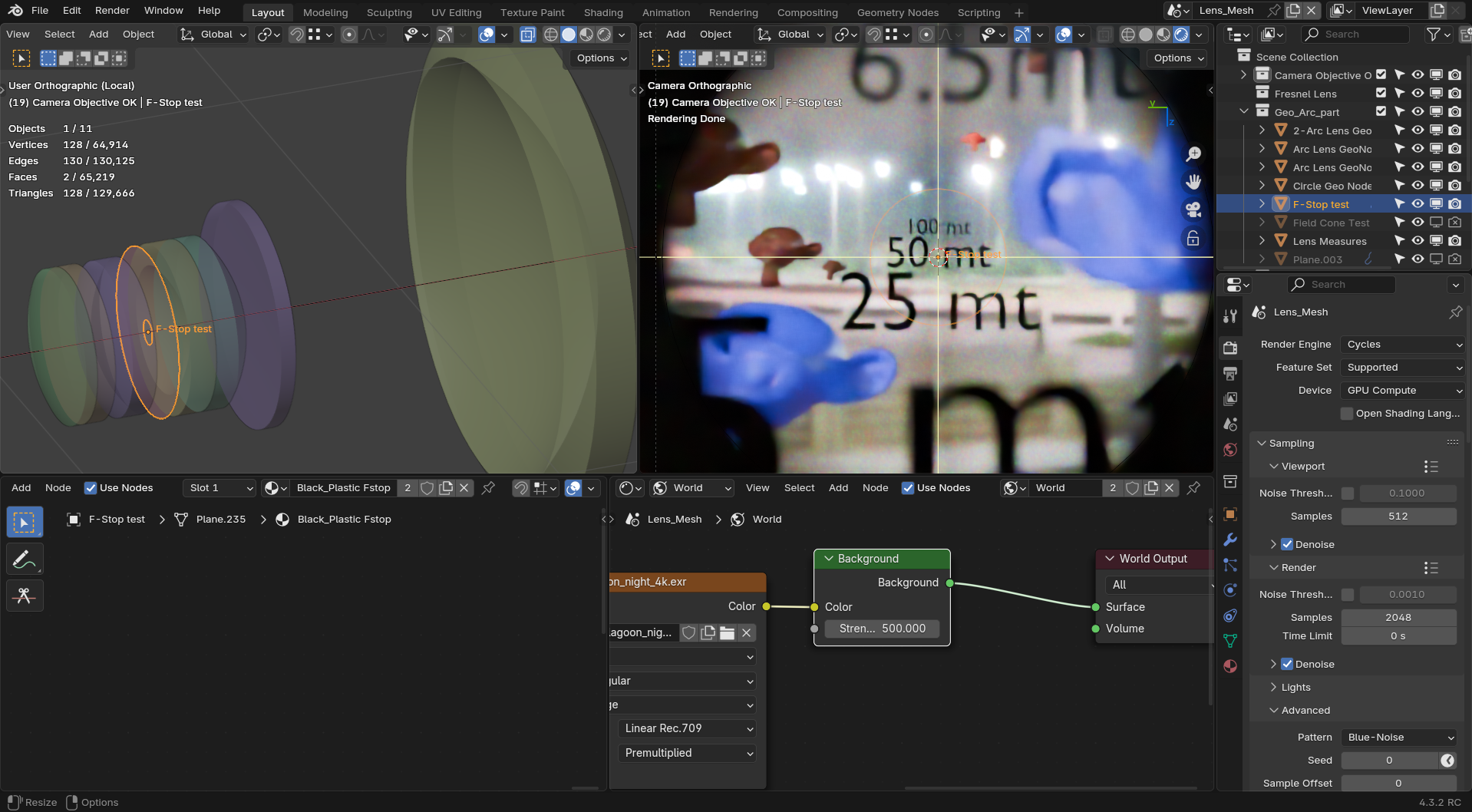Toggle Use Nodes in World editor

point(908,488)
